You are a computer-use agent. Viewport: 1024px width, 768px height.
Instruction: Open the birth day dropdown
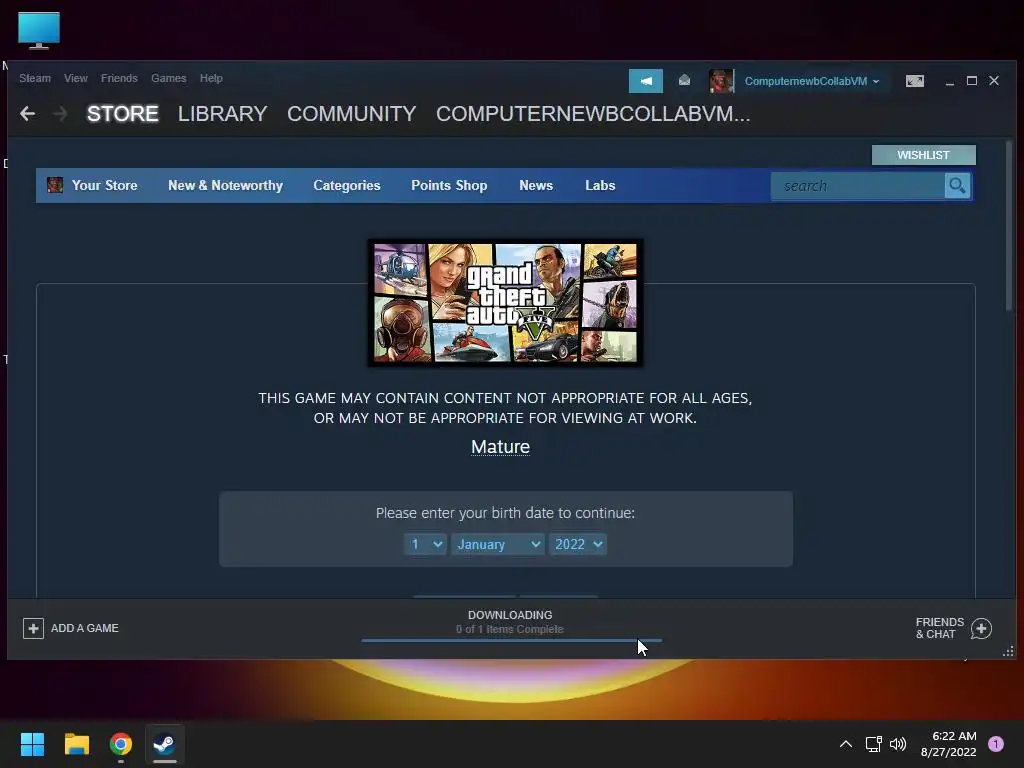pos(425,544)
